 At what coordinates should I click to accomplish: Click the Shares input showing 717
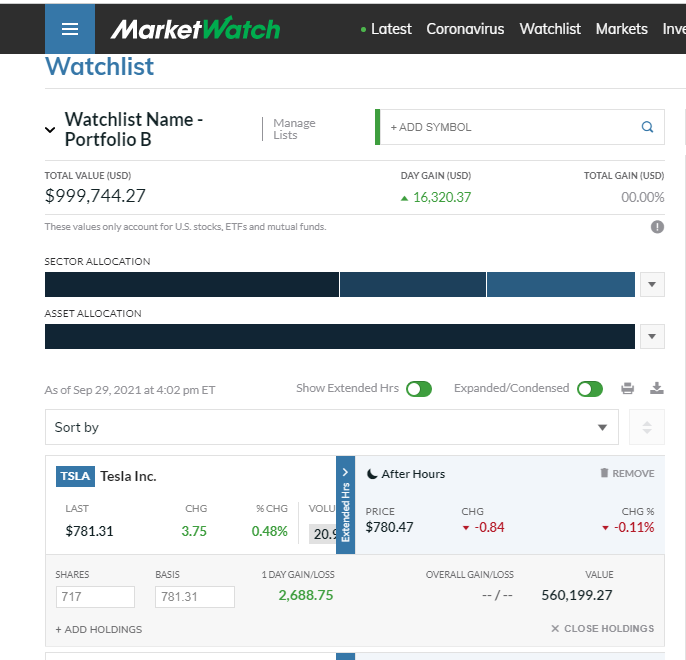point(95,597)
